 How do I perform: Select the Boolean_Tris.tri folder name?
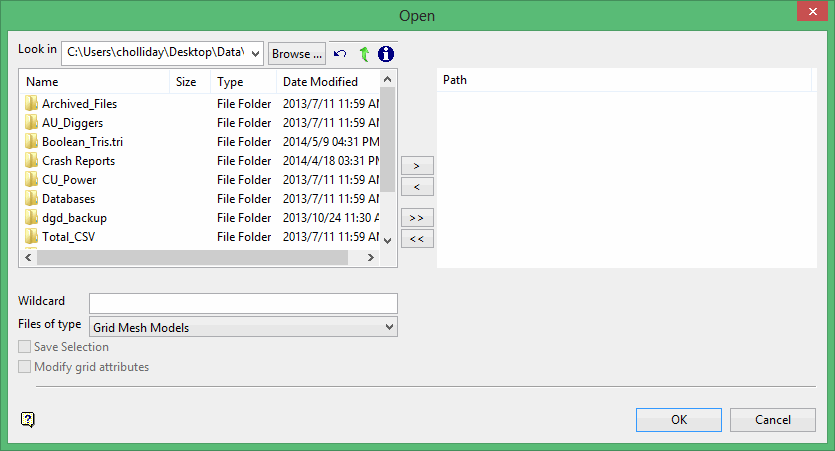tap(83, 142)
